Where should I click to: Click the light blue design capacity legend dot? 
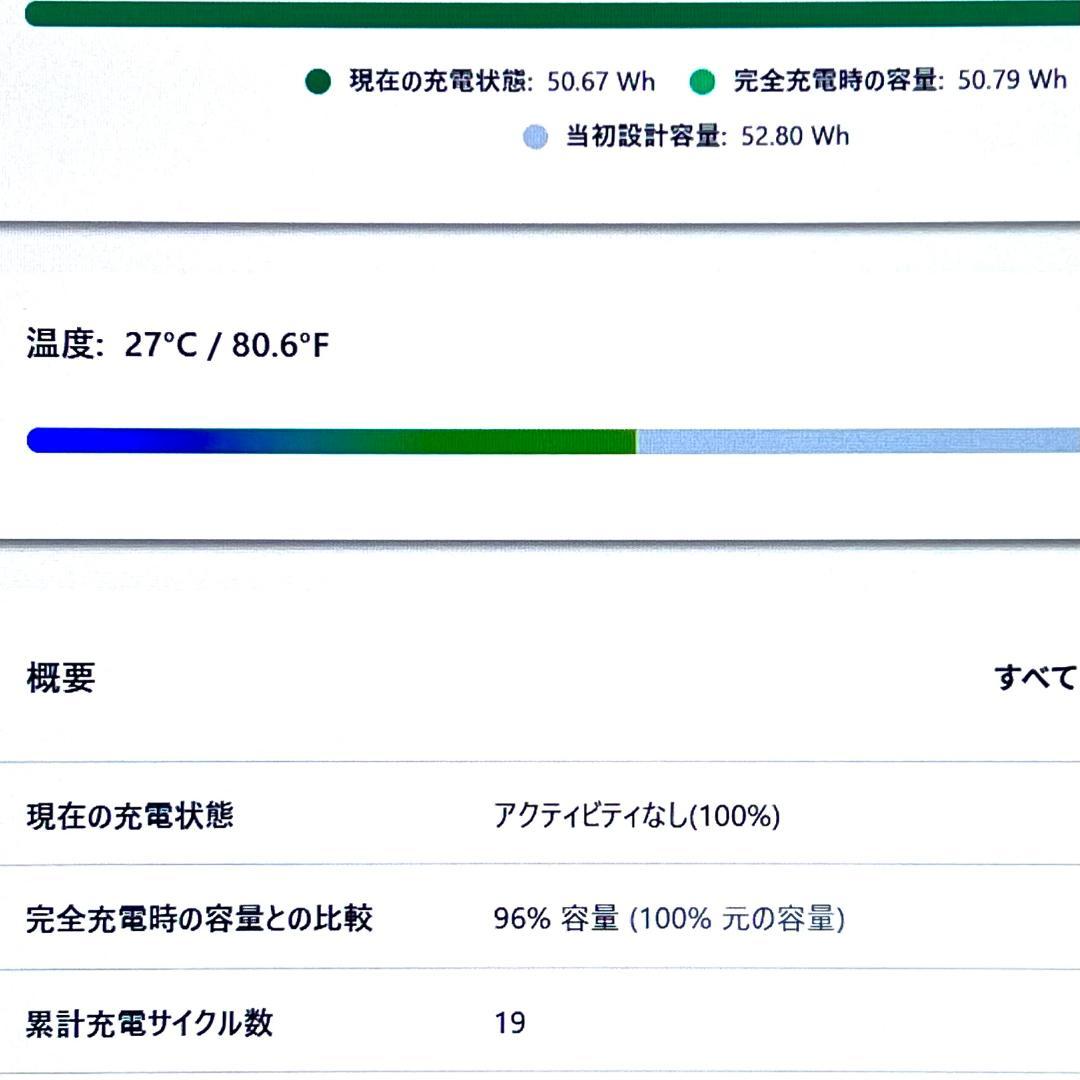534,136
